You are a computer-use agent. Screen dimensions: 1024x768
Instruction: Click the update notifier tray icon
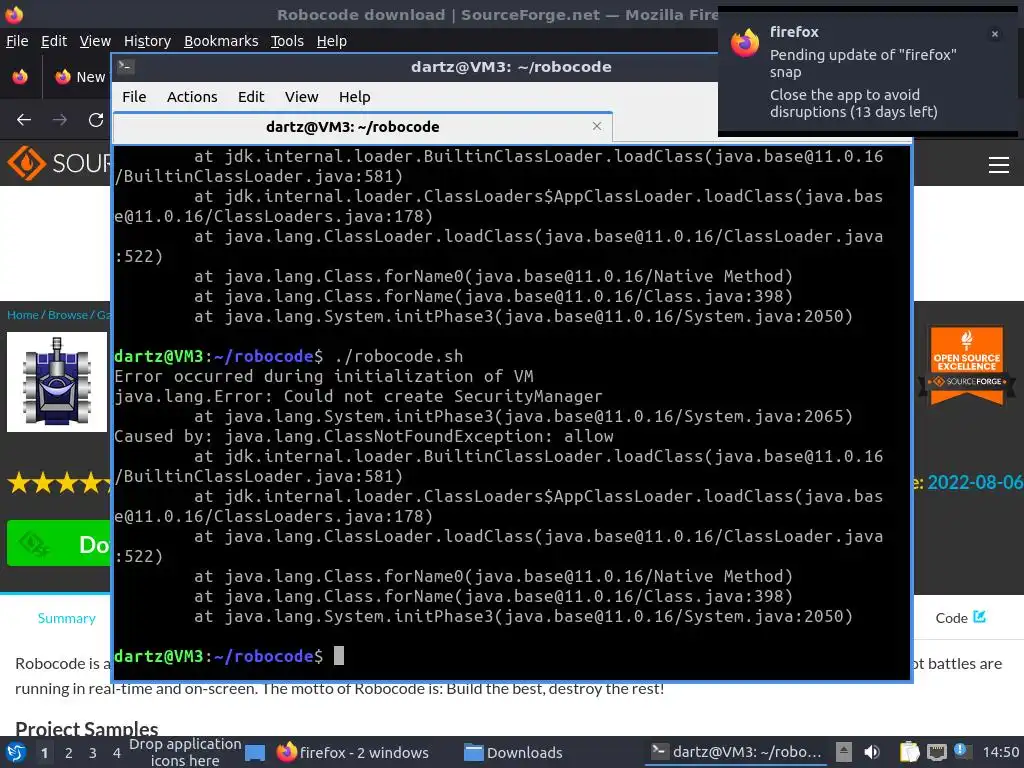pyautogui.click(x=961, y=750)
